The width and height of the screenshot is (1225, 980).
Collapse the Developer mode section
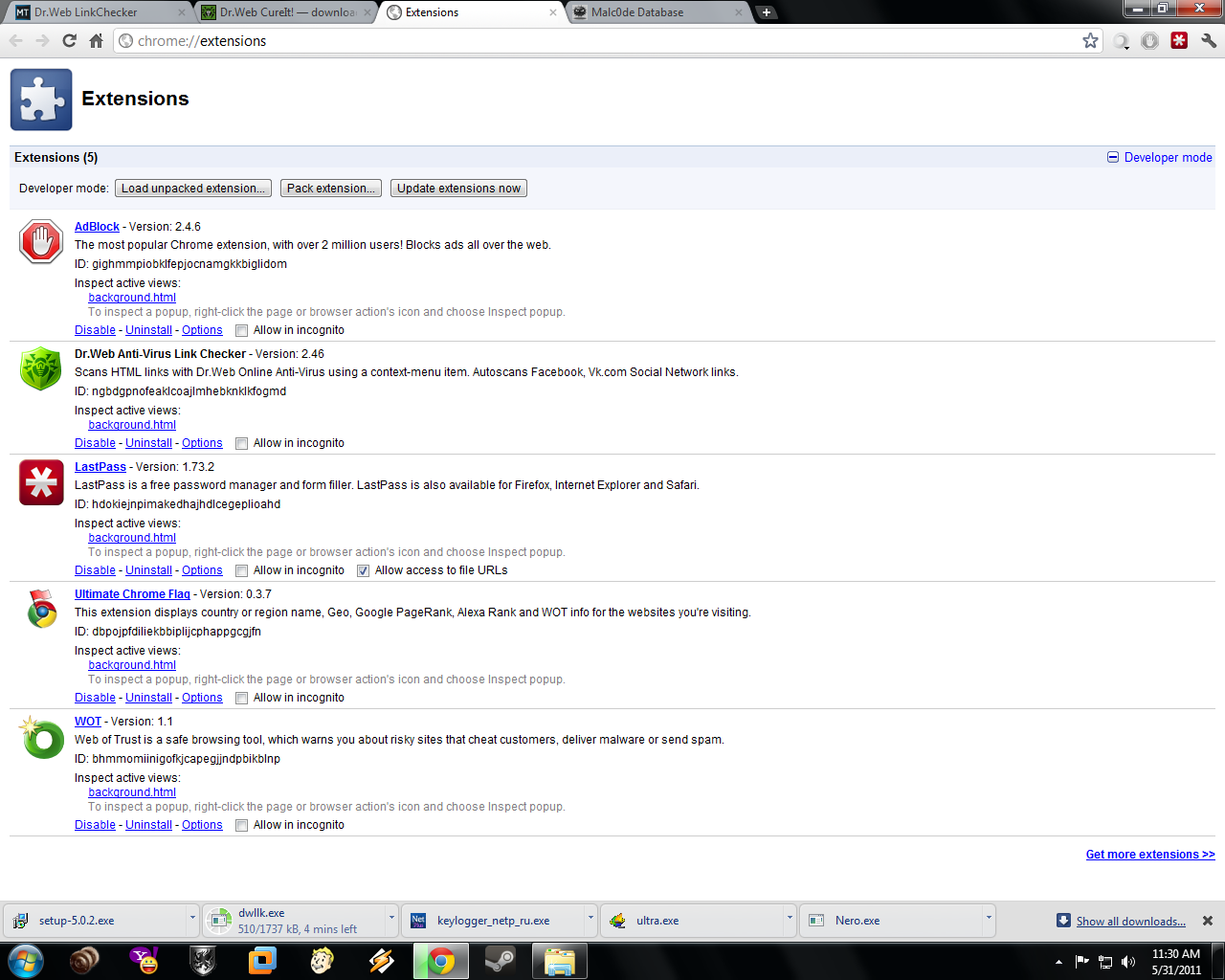point(1160,157)
